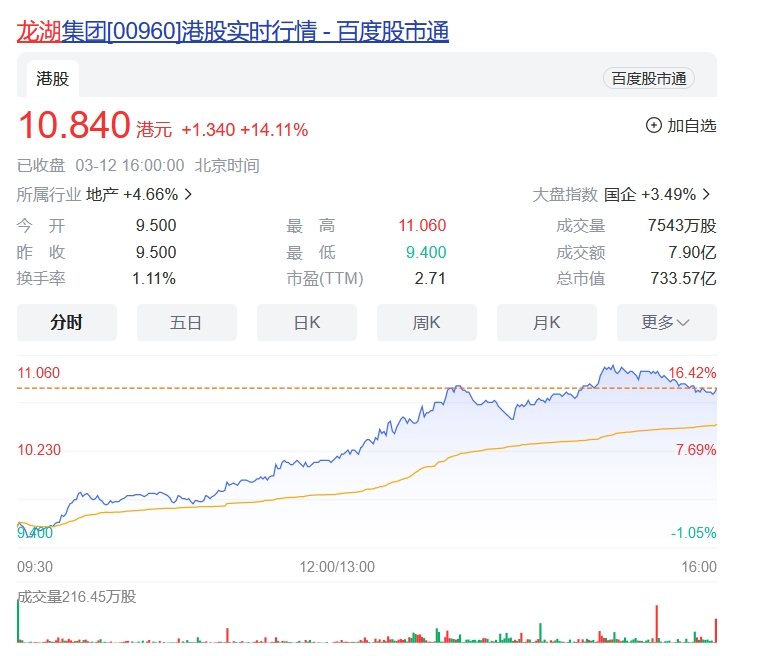The width and height of the screenshot is (759, 656).
Task: Click the 总市值 value 733.57亿
Action: (x=683, y=278)
